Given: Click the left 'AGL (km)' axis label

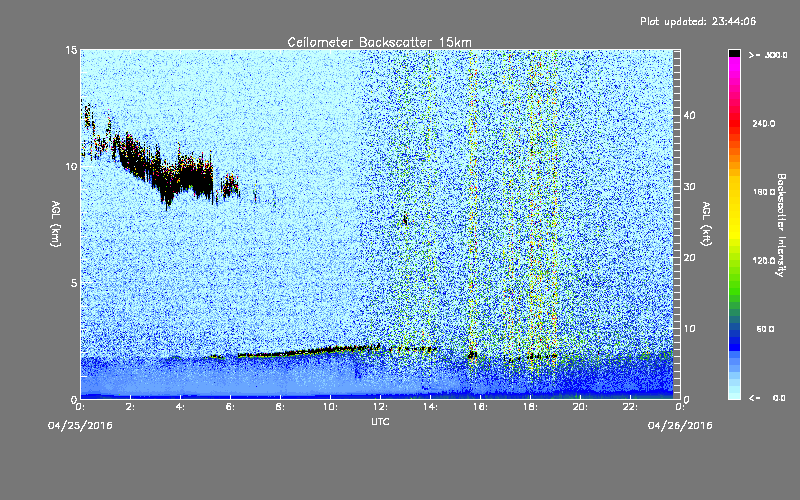Looking at the screenshot, I should pyautogui.click(x=56, y=223).
